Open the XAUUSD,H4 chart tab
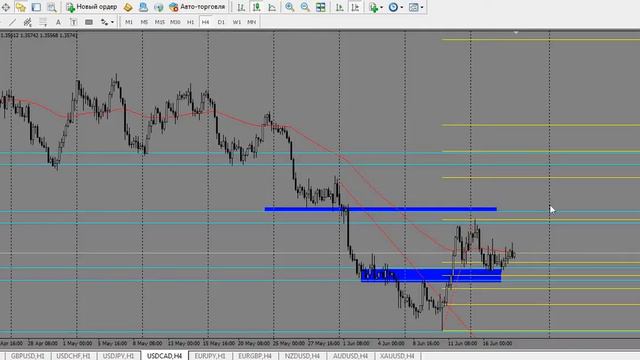 [x=397, y=356]
